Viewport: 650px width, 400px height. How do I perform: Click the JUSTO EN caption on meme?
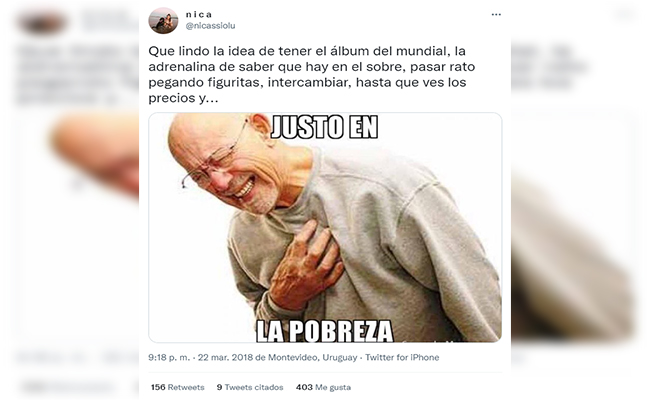click(324, 127)
